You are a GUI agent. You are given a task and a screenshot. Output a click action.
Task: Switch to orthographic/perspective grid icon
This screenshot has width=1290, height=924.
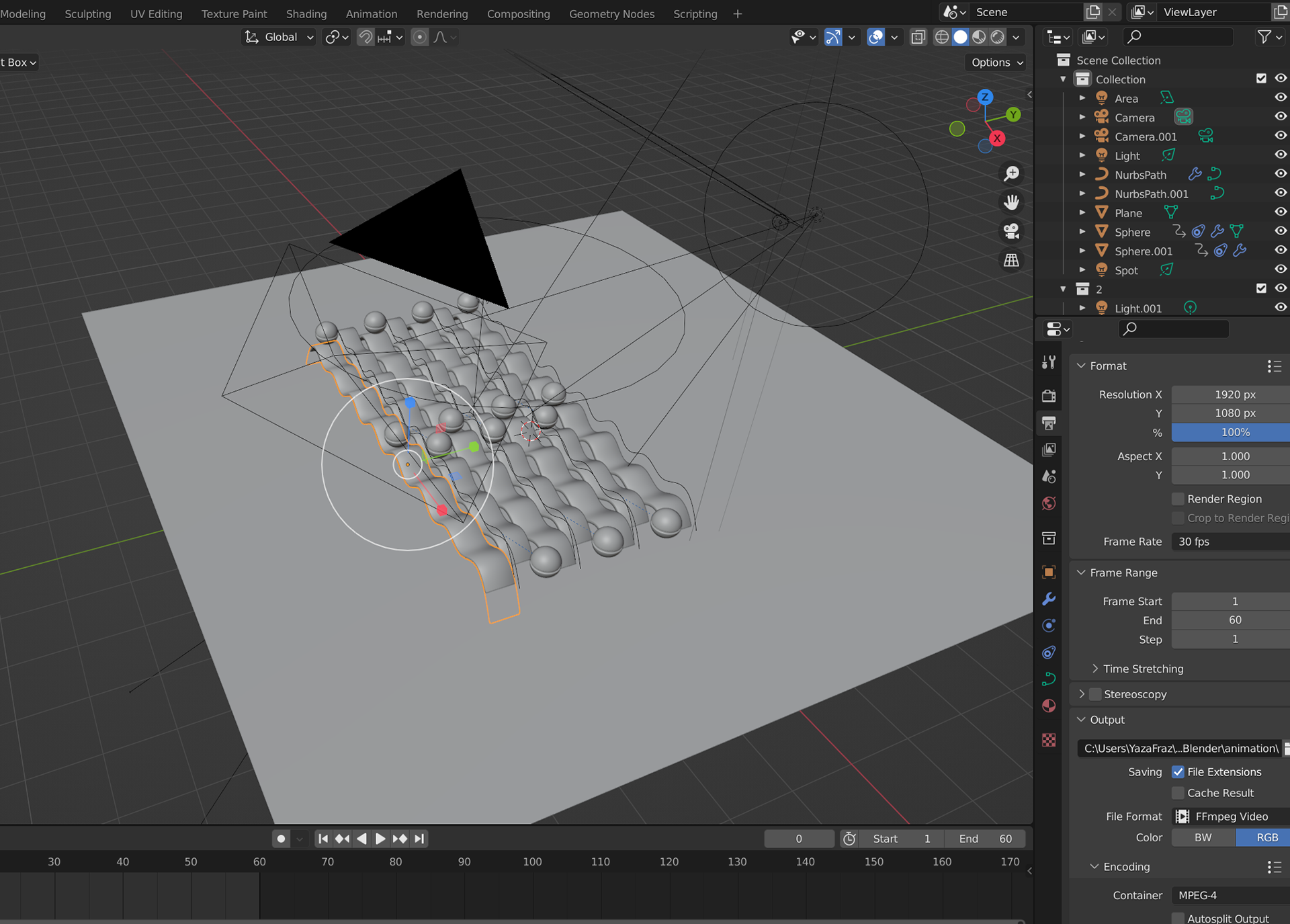point(1011,260)
